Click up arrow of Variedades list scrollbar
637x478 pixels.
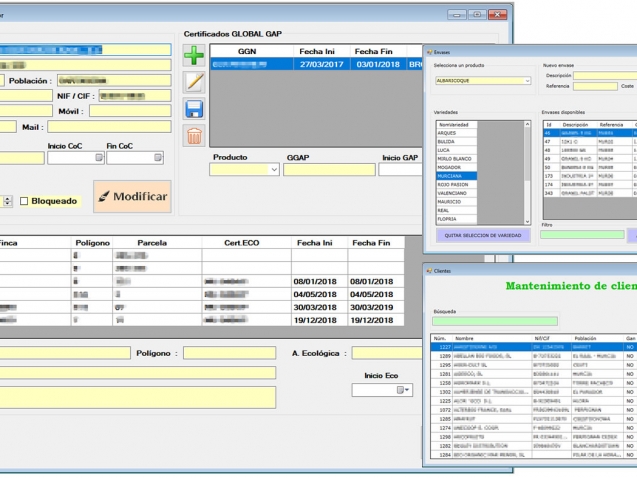(x=527, y=124)
